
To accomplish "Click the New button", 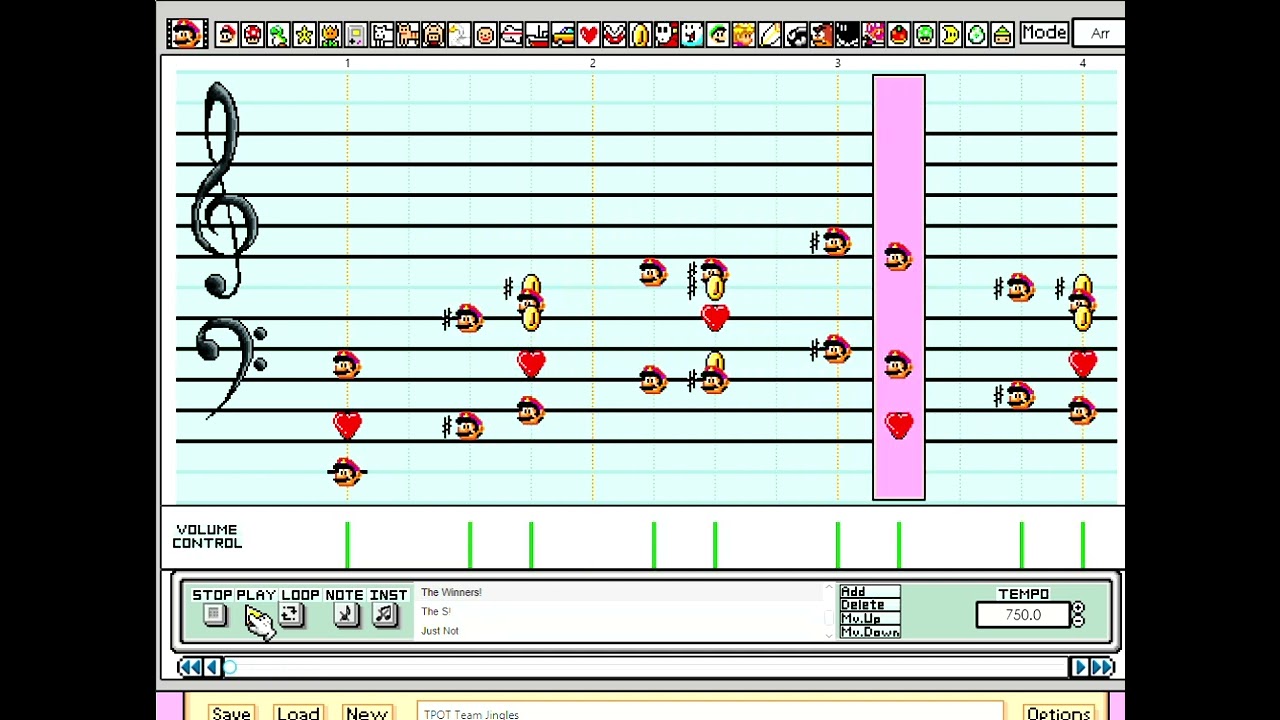I will [x=366, y=712].
